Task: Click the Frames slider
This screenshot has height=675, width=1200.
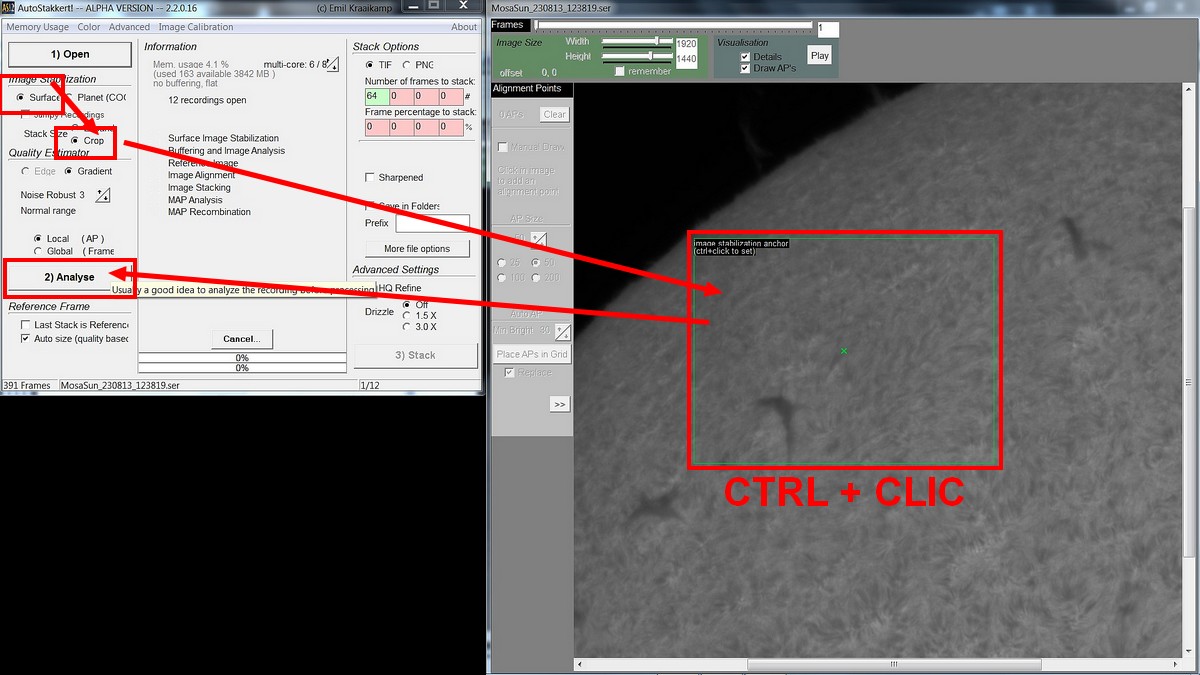Action: click(673, 24)
